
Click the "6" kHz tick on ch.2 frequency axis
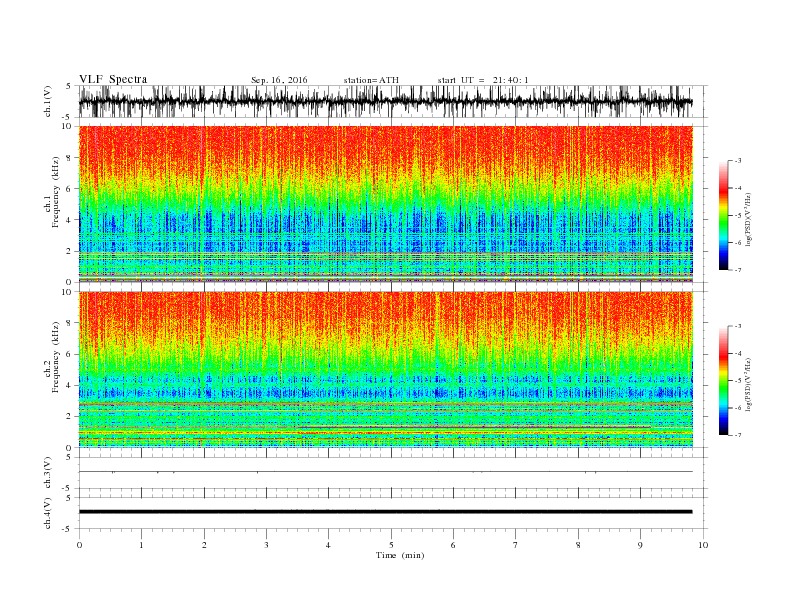(70, 354)
